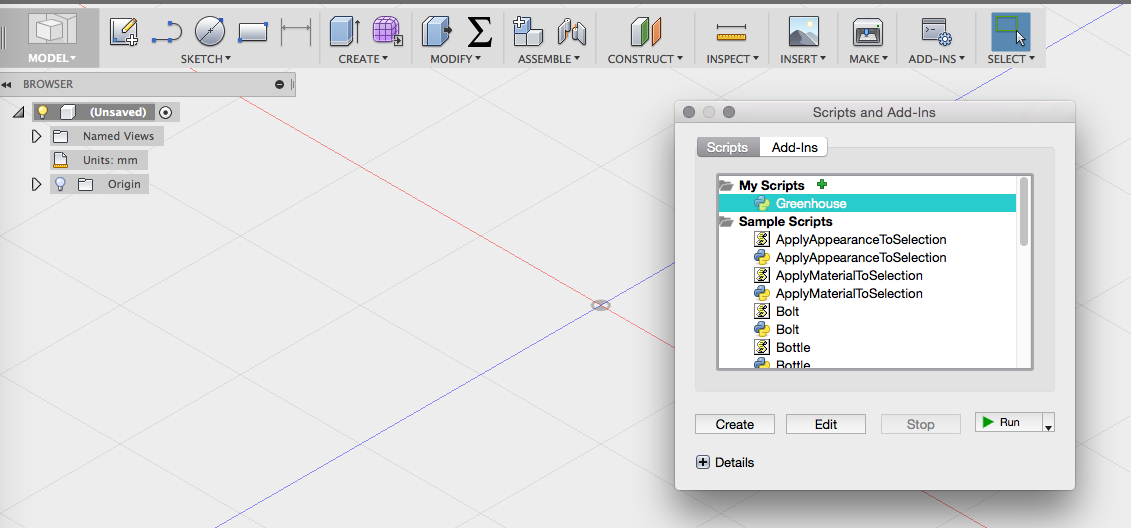
Task: Click the Offset Plane construct icon
Action: coord(646,32)
